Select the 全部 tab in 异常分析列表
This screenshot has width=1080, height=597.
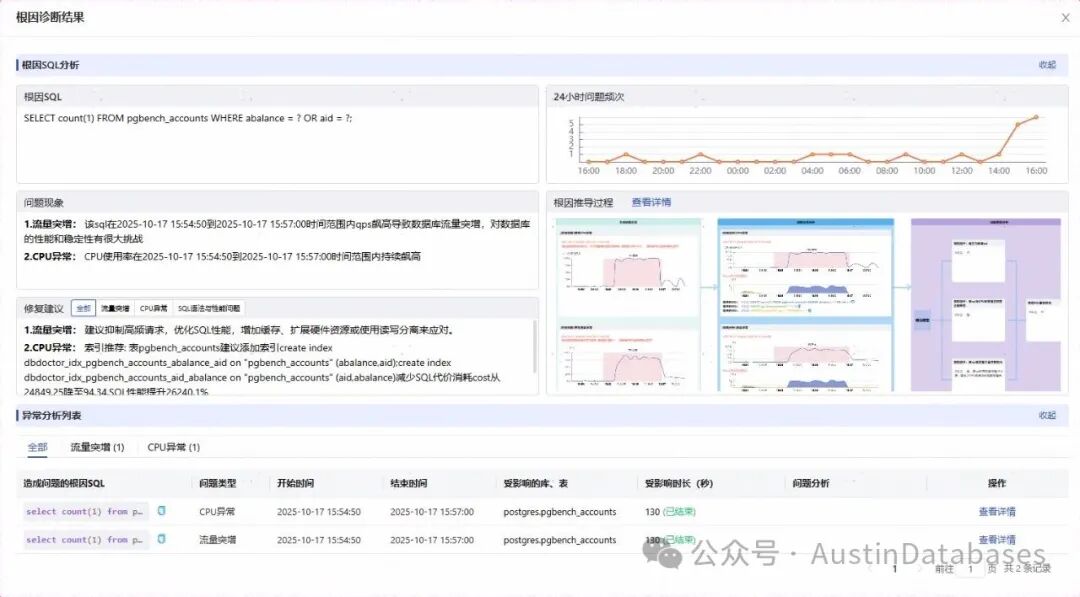point(37,447)
